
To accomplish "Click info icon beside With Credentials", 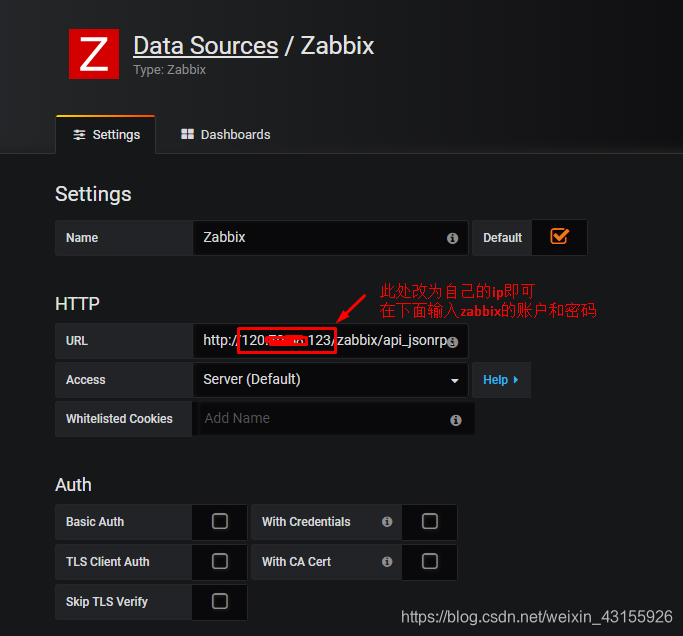I will click(387, 521).
